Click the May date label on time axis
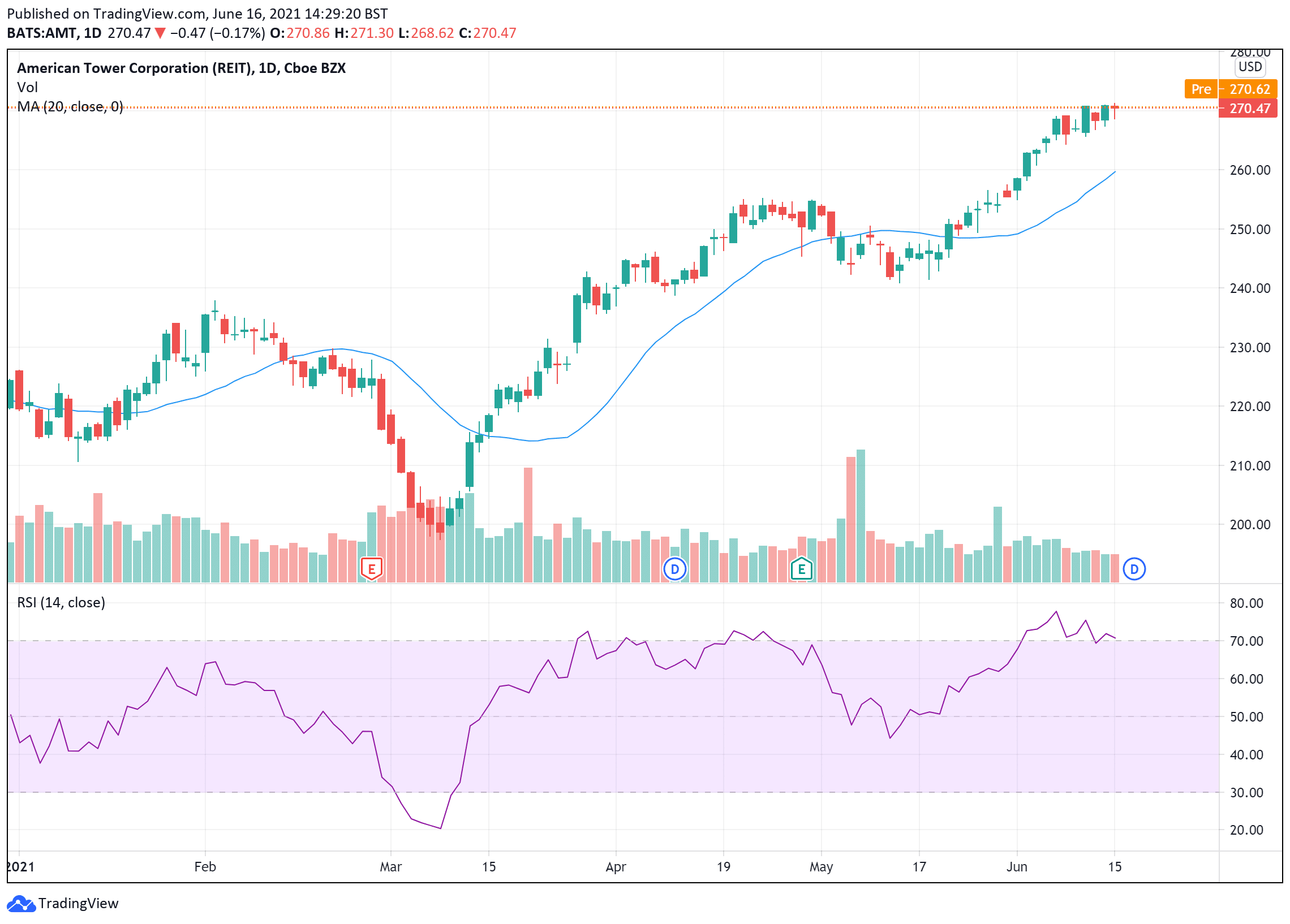 (821, 867)
